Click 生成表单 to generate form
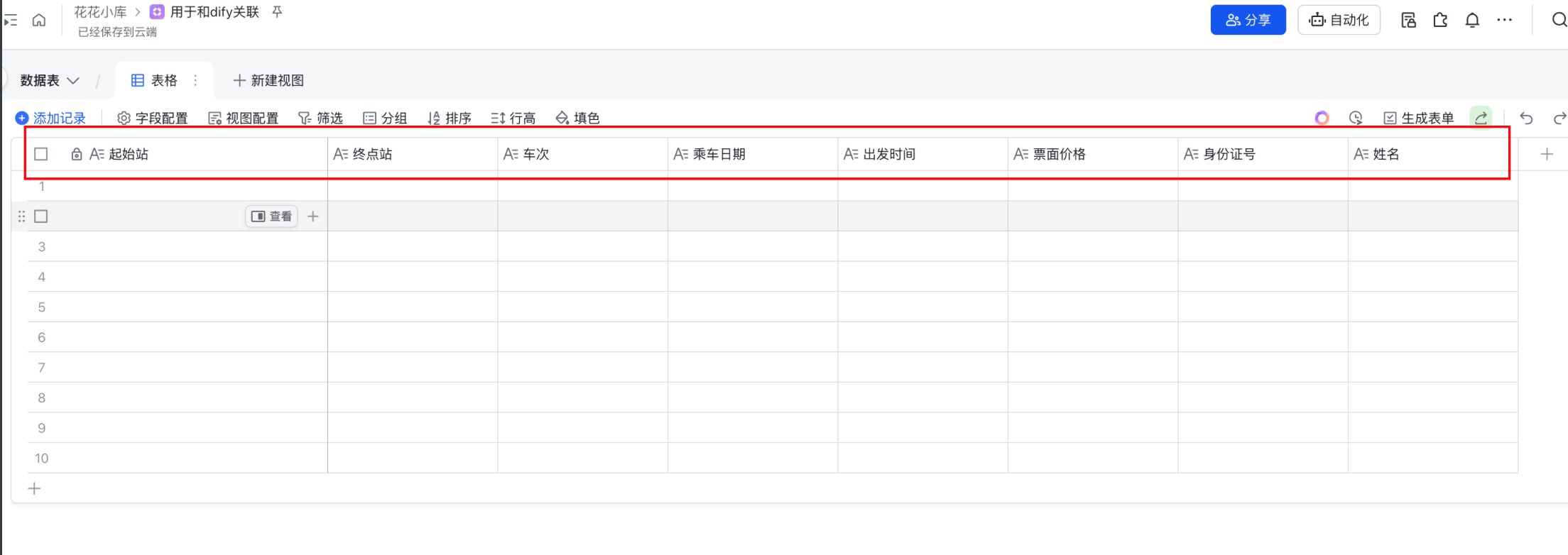The height and width of the screenshot is (555, 1568). [1418, 118]
